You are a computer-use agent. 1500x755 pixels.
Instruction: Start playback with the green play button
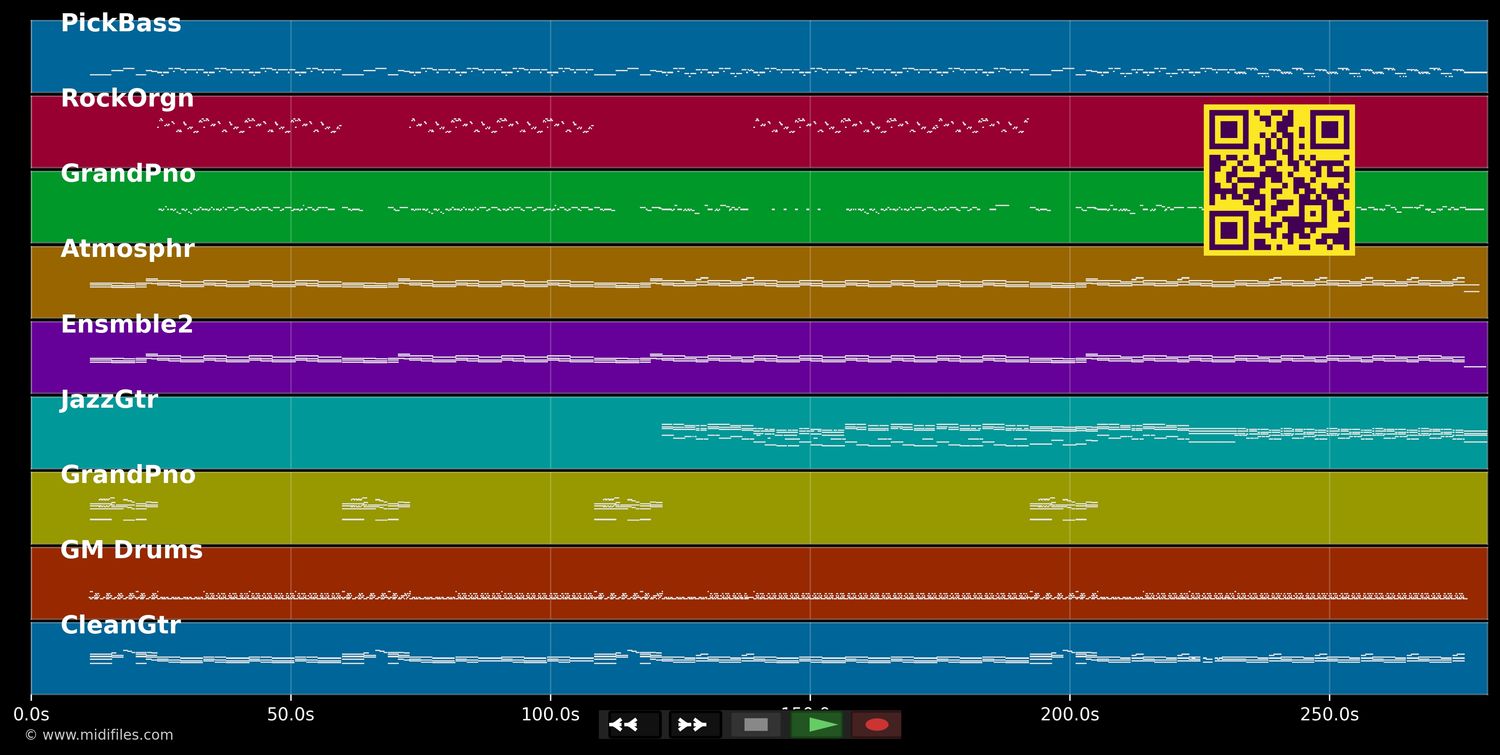point(817,725)
